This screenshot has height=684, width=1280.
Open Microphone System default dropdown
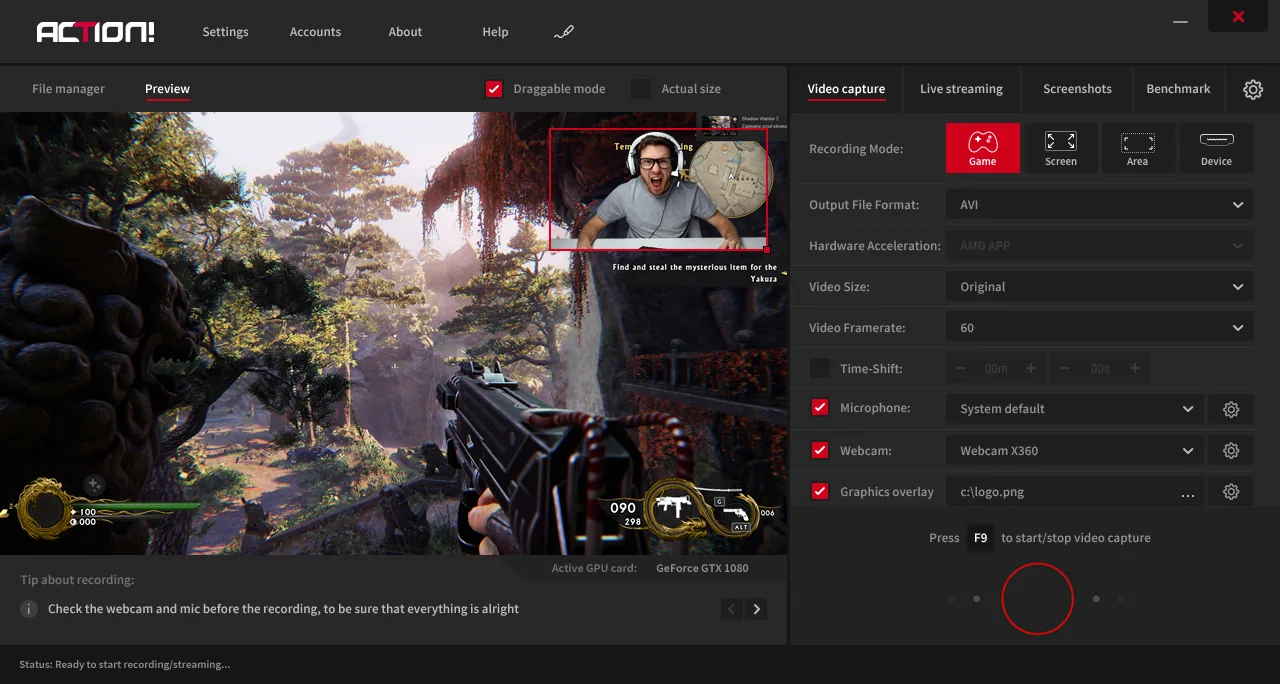tap(1075, 409)
